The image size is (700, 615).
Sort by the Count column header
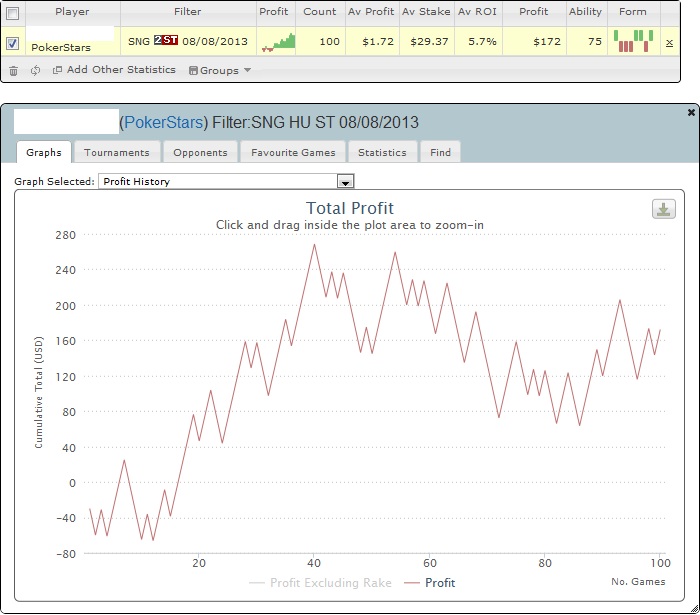click(320, 12)
